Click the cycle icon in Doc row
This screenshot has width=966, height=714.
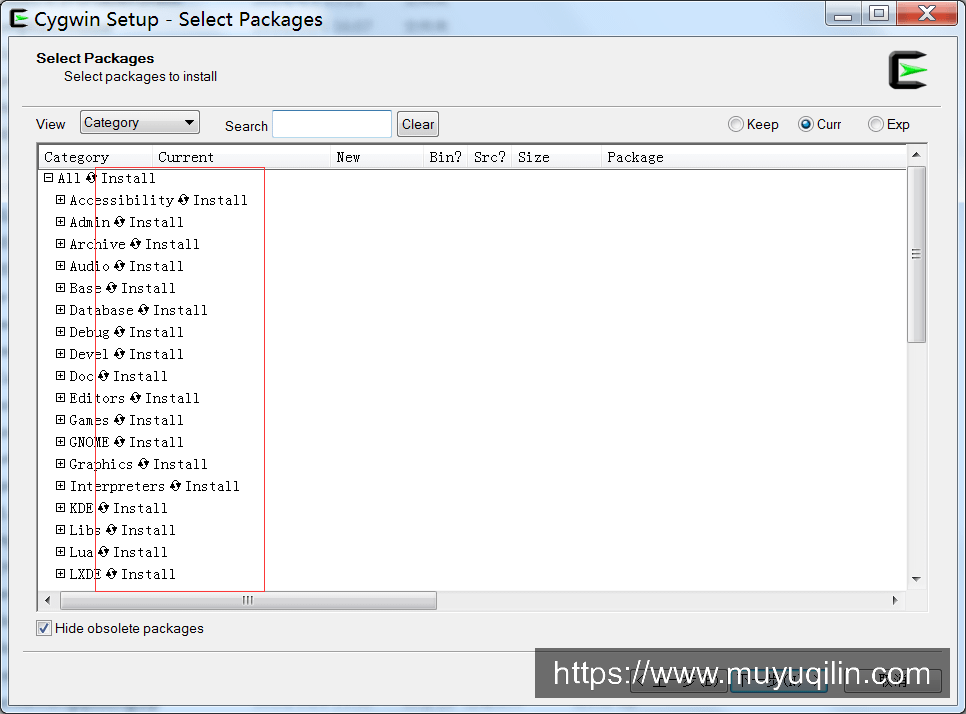click(104, 376)
